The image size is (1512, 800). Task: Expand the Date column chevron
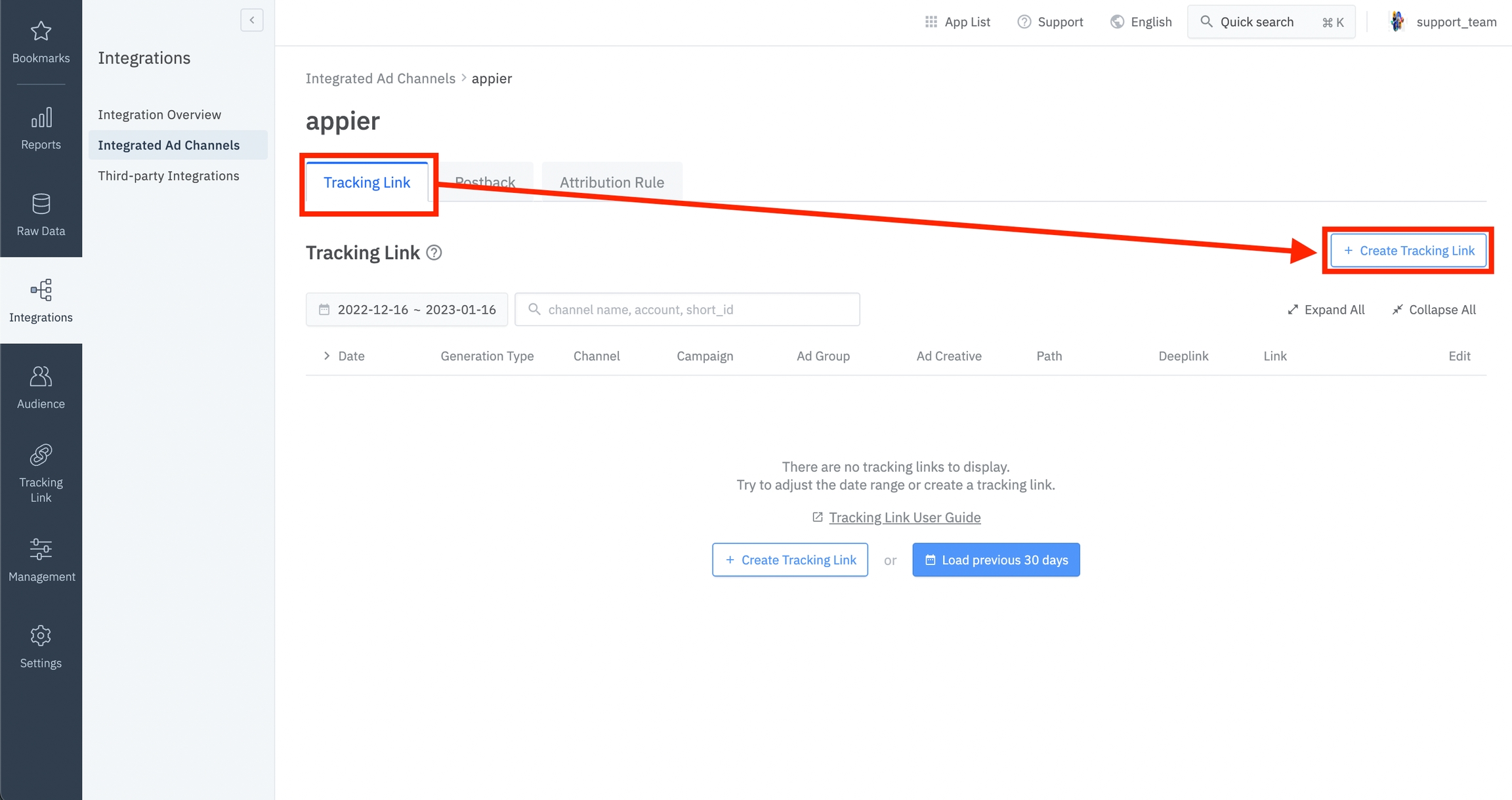[x=327, y=356]
